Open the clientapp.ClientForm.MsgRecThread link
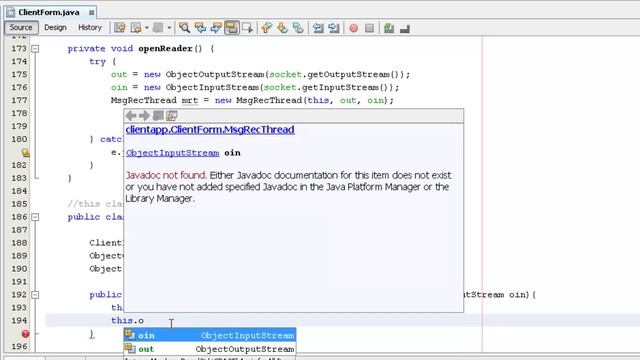Viewport: 640px width, 360px height. tap(210, 130)
